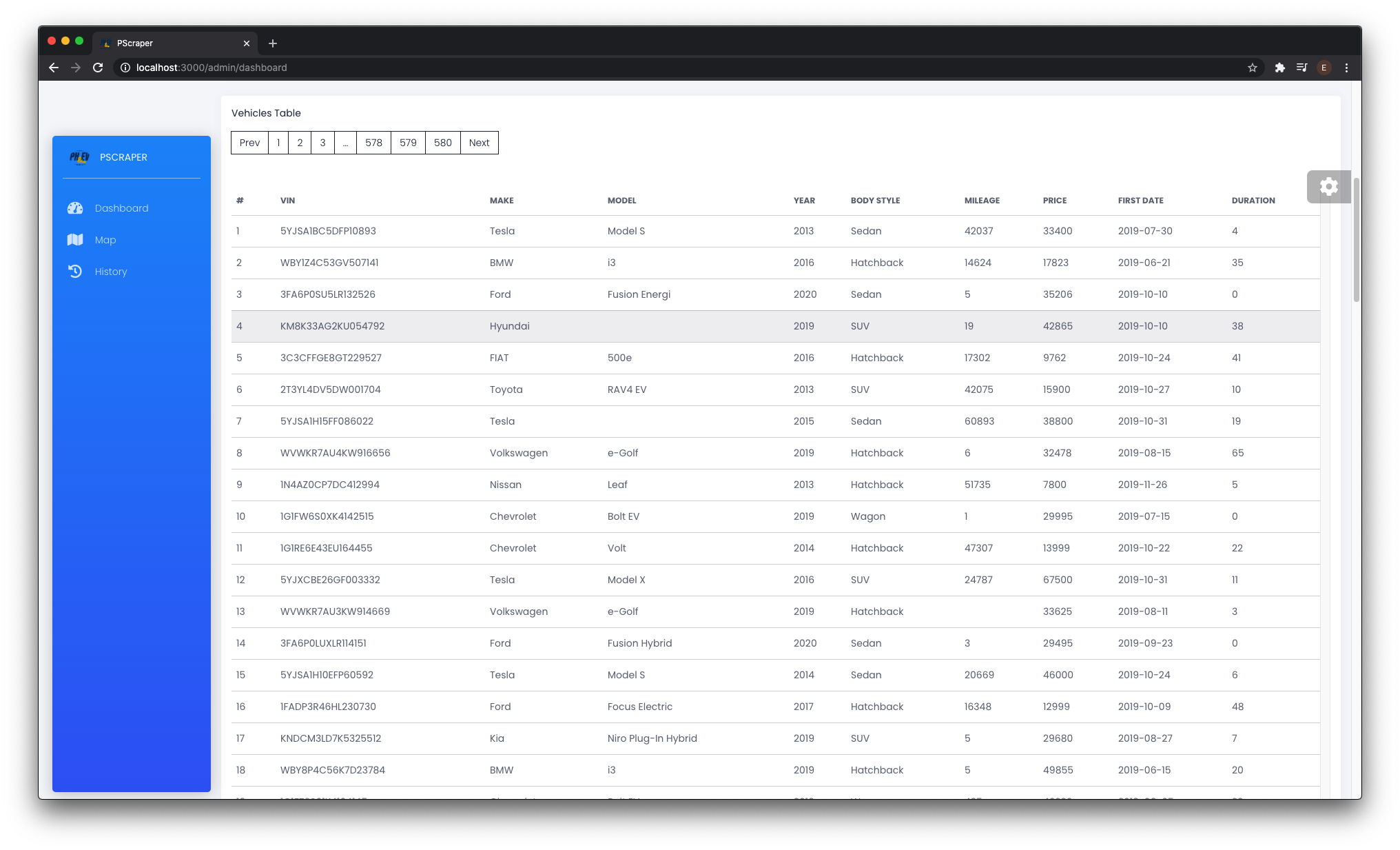1400x850 pixels.
Task: Click the page vertical scrollbar thumb
Action: 1356,239
